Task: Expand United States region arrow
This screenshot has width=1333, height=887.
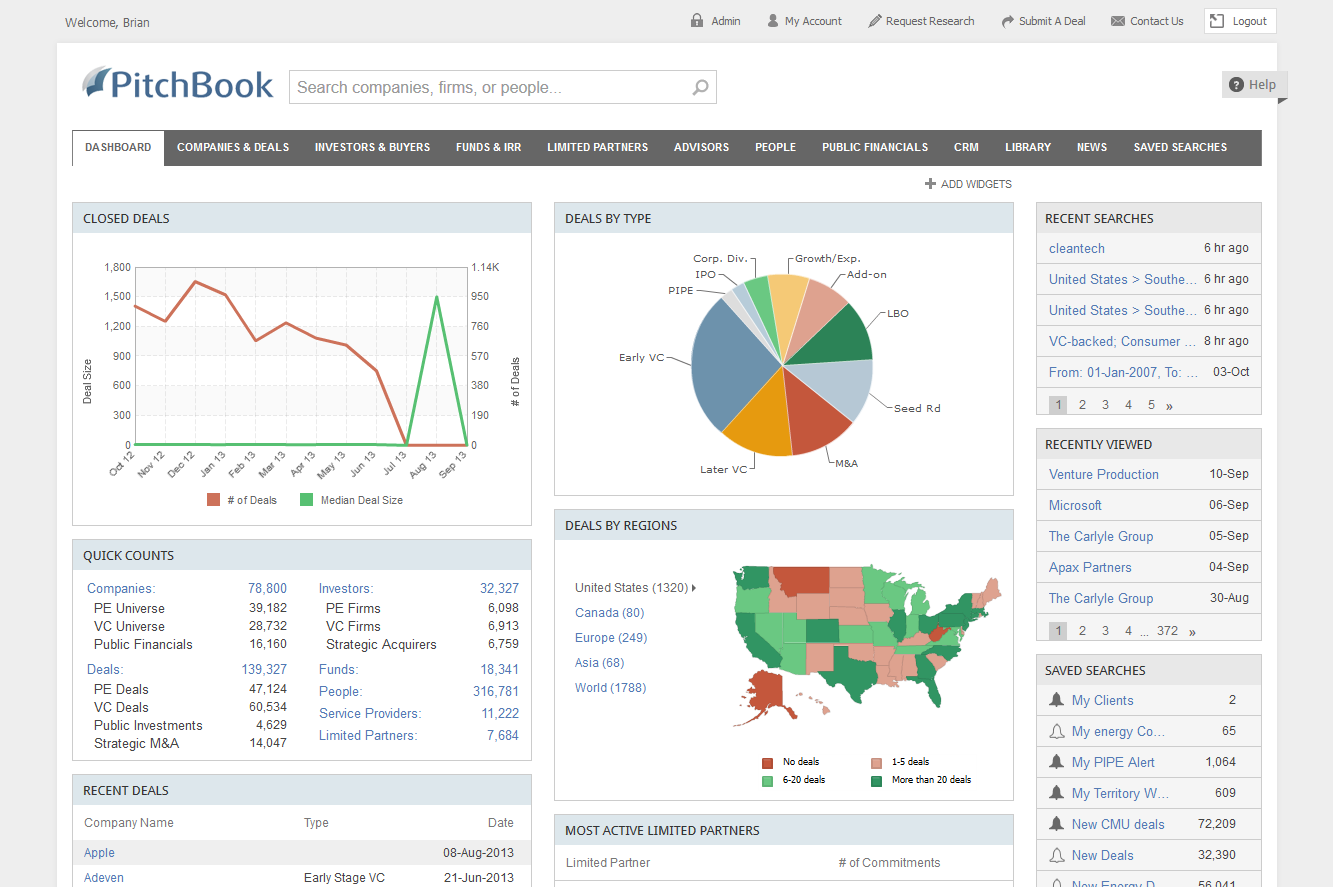Action: [694, 588]
